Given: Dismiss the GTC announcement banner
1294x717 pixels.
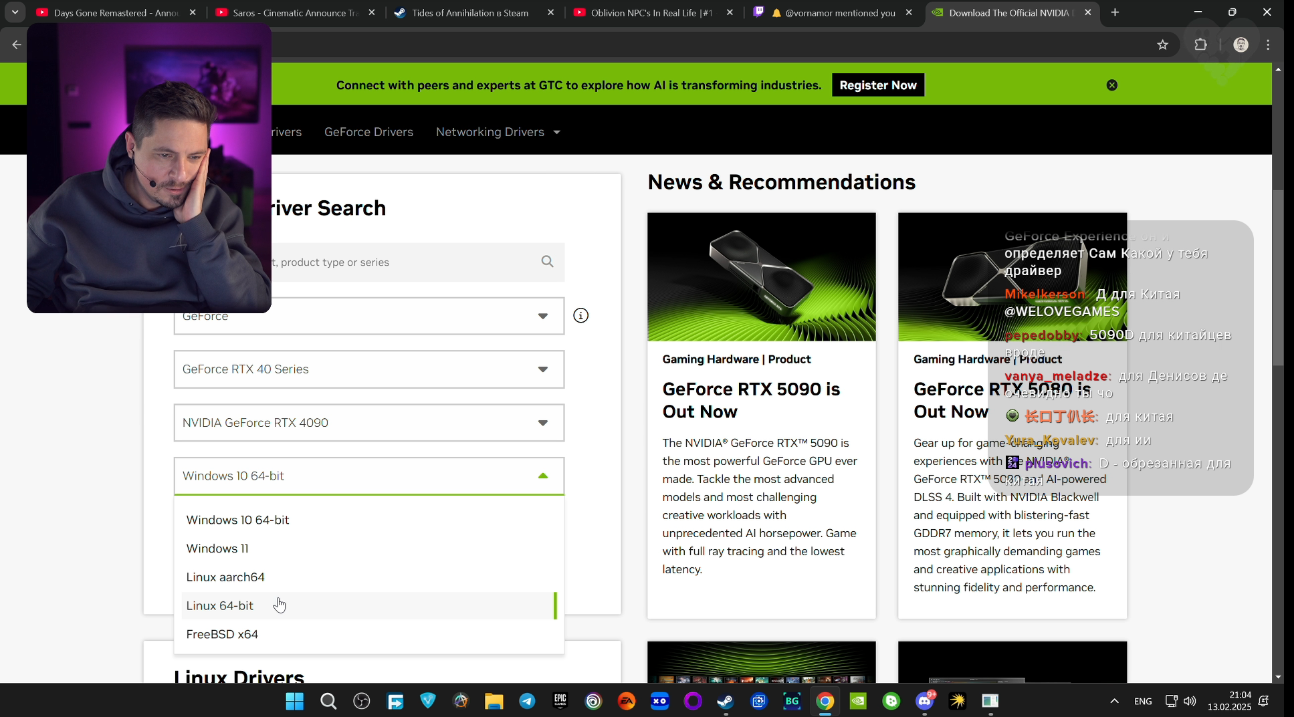Looking at the screenshot, I should pos(1112,85).
